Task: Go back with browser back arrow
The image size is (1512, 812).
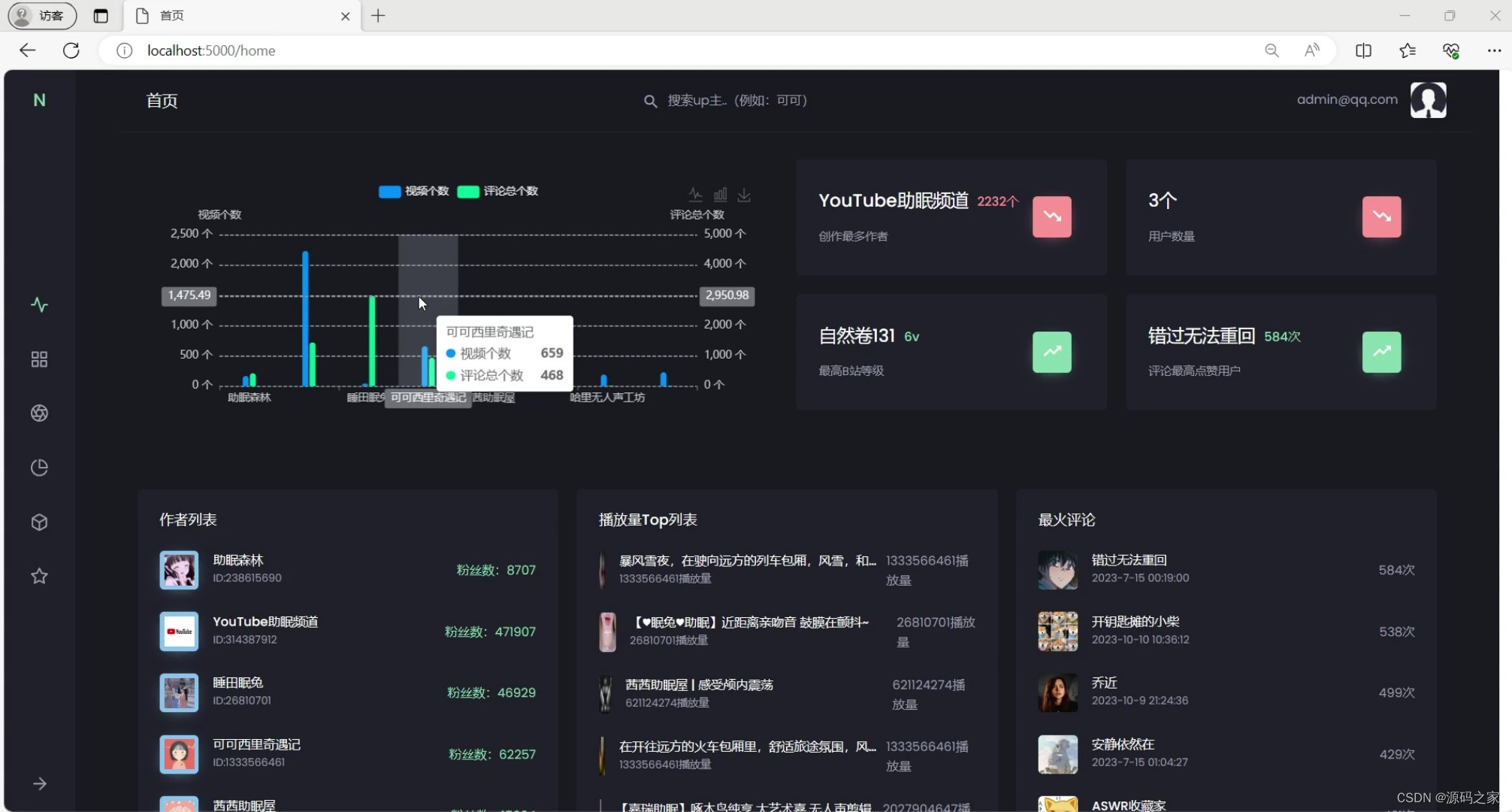Action: click(27, 50)
